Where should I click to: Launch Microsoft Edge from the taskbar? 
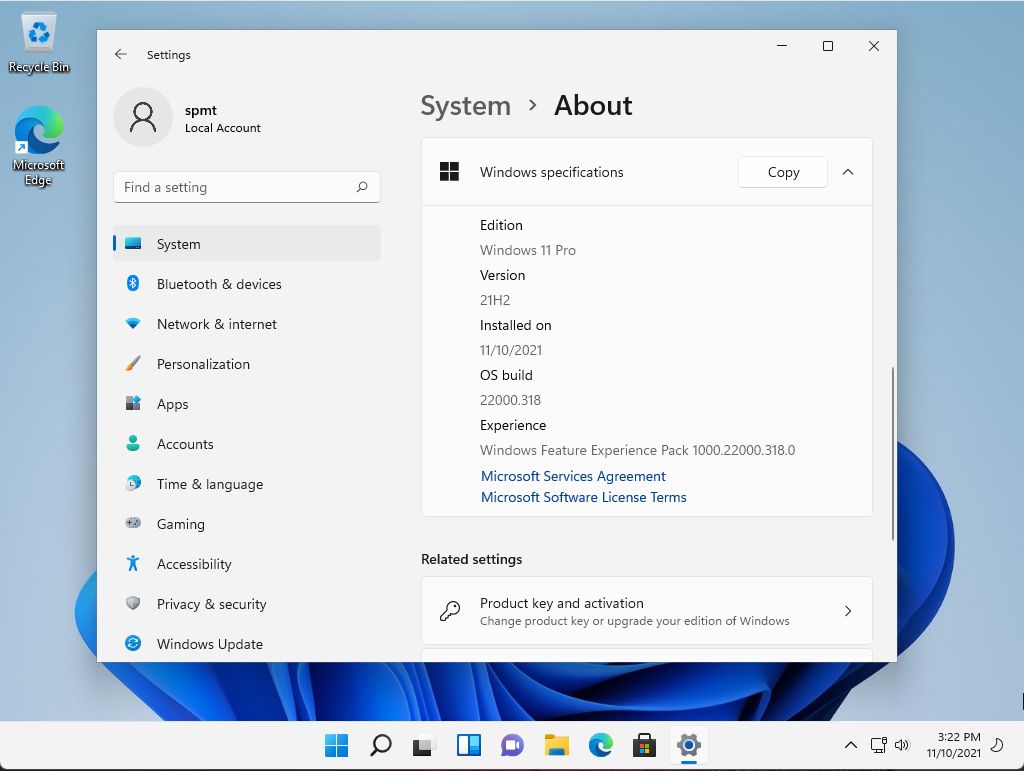[x=600, y=745]
